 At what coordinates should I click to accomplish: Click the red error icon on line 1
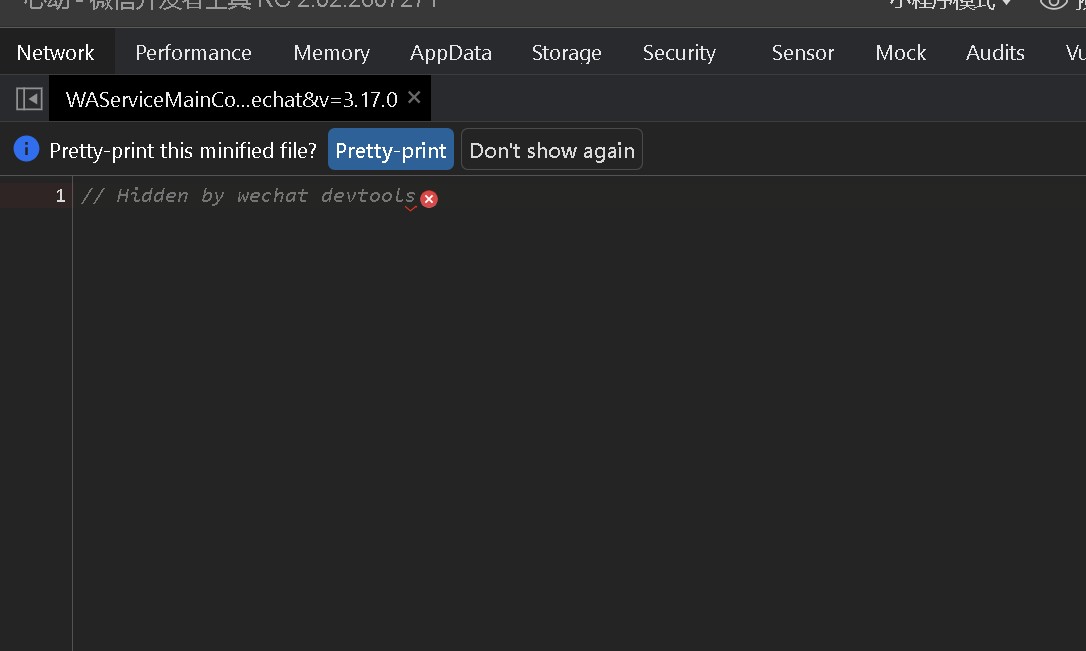tap(429, 199)
